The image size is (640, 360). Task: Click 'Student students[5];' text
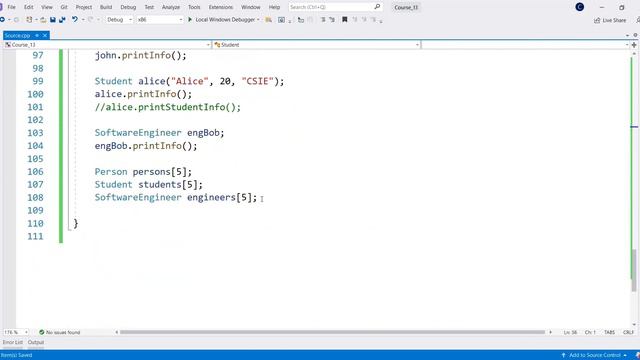pos(149,184)
